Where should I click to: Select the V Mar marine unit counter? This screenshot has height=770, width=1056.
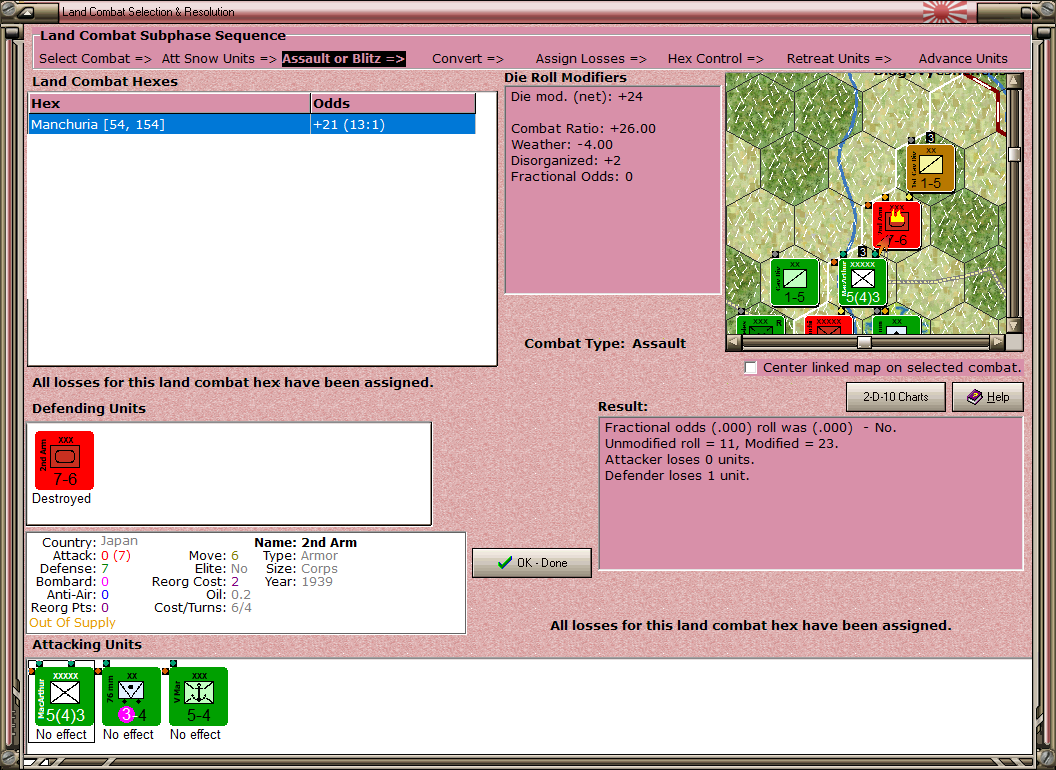coord(199,697)
